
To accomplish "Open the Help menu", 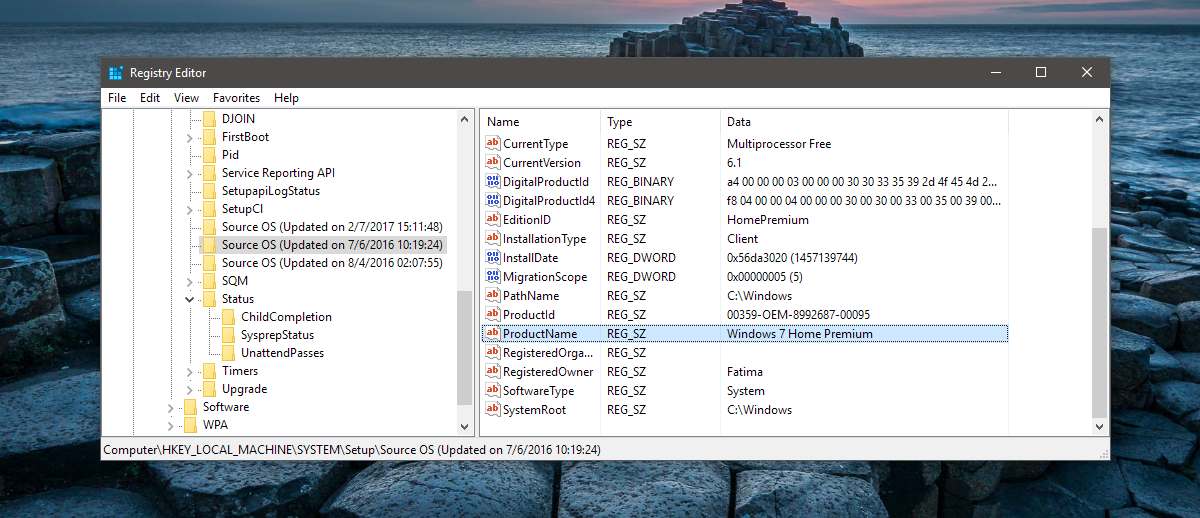I will tap(287, 98).
